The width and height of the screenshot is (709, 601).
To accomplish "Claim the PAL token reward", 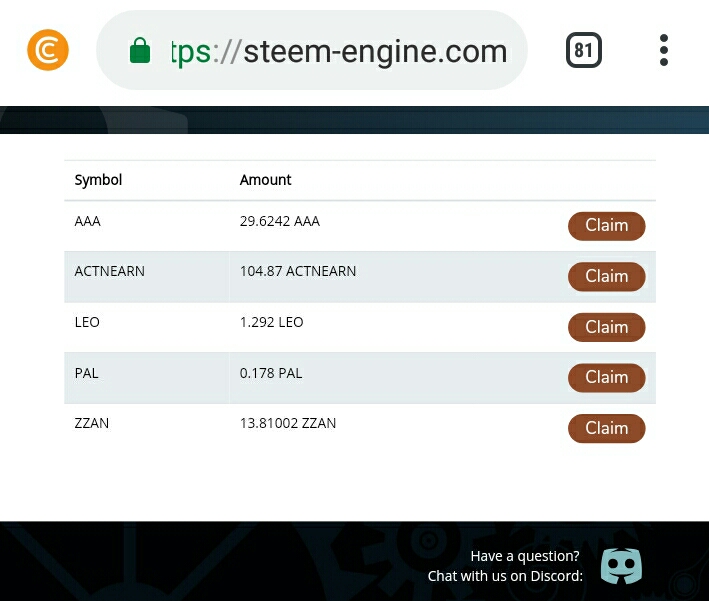I will (606, 378).
